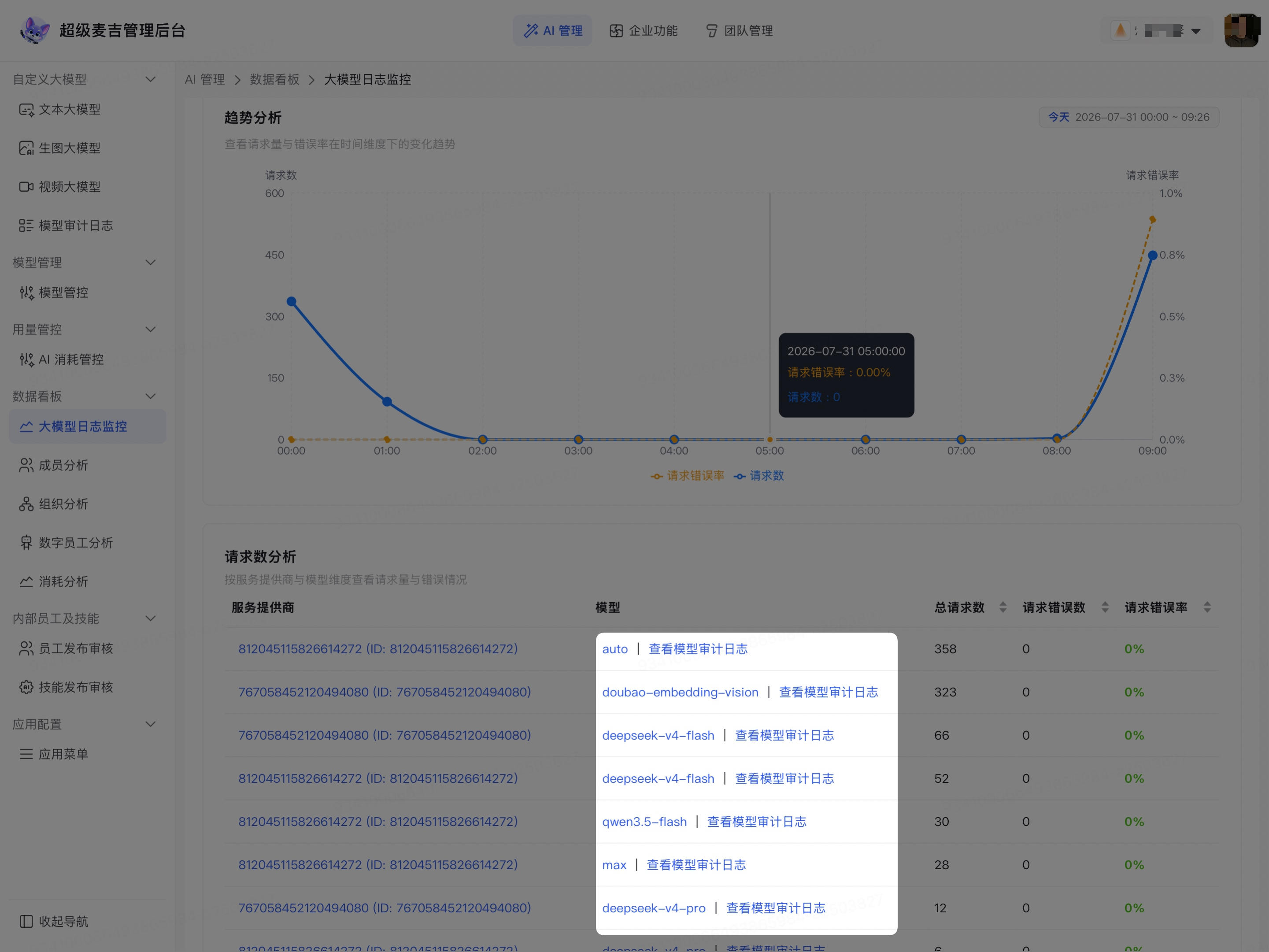The height and width of the screenshot is (952, 1269).
Task: Open the 今天 date range picker
Action: coord(1128,117)
